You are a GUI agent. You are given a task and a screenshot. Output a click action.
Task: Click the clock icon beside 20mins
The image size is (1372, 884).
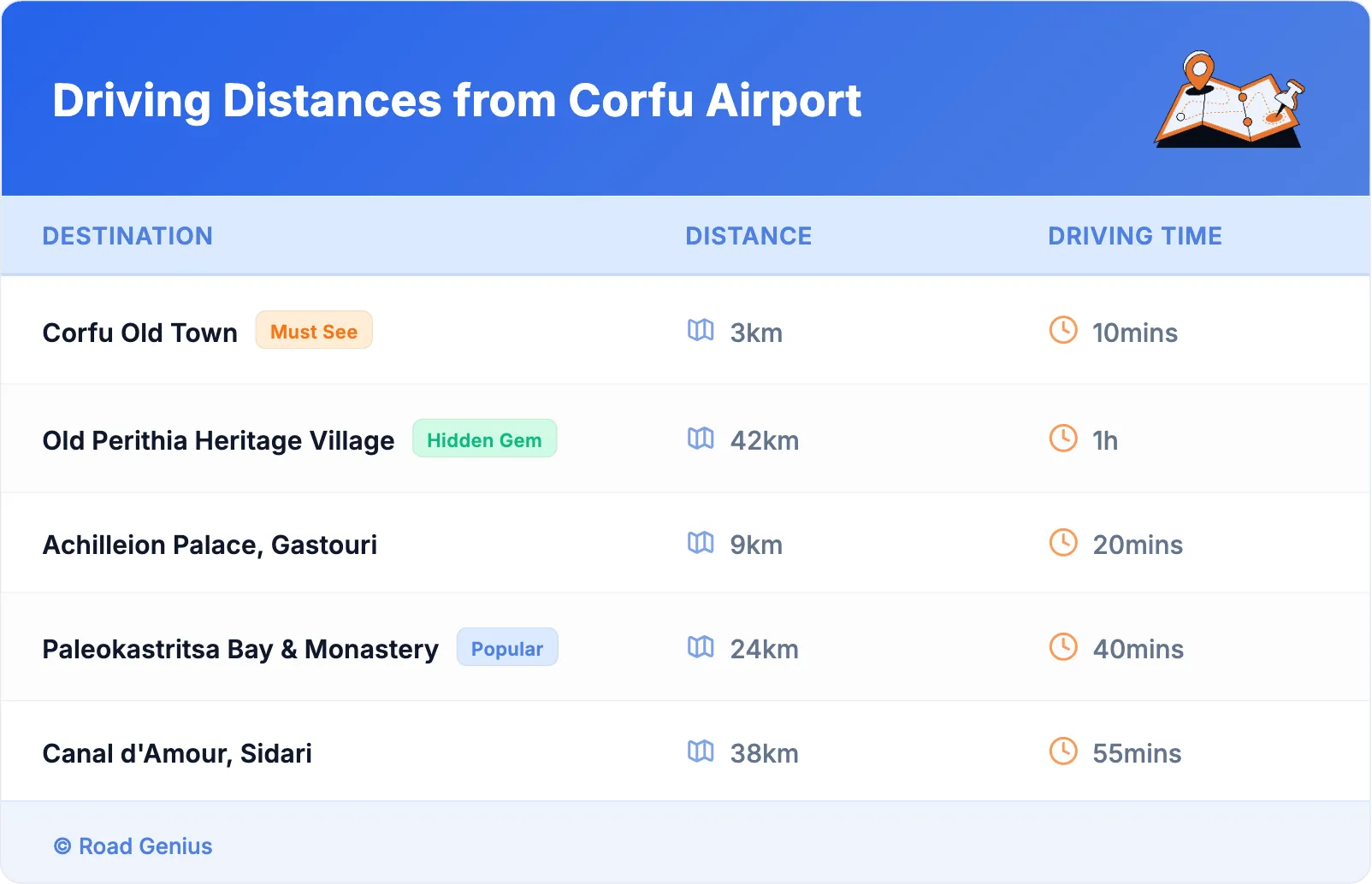1063,543
